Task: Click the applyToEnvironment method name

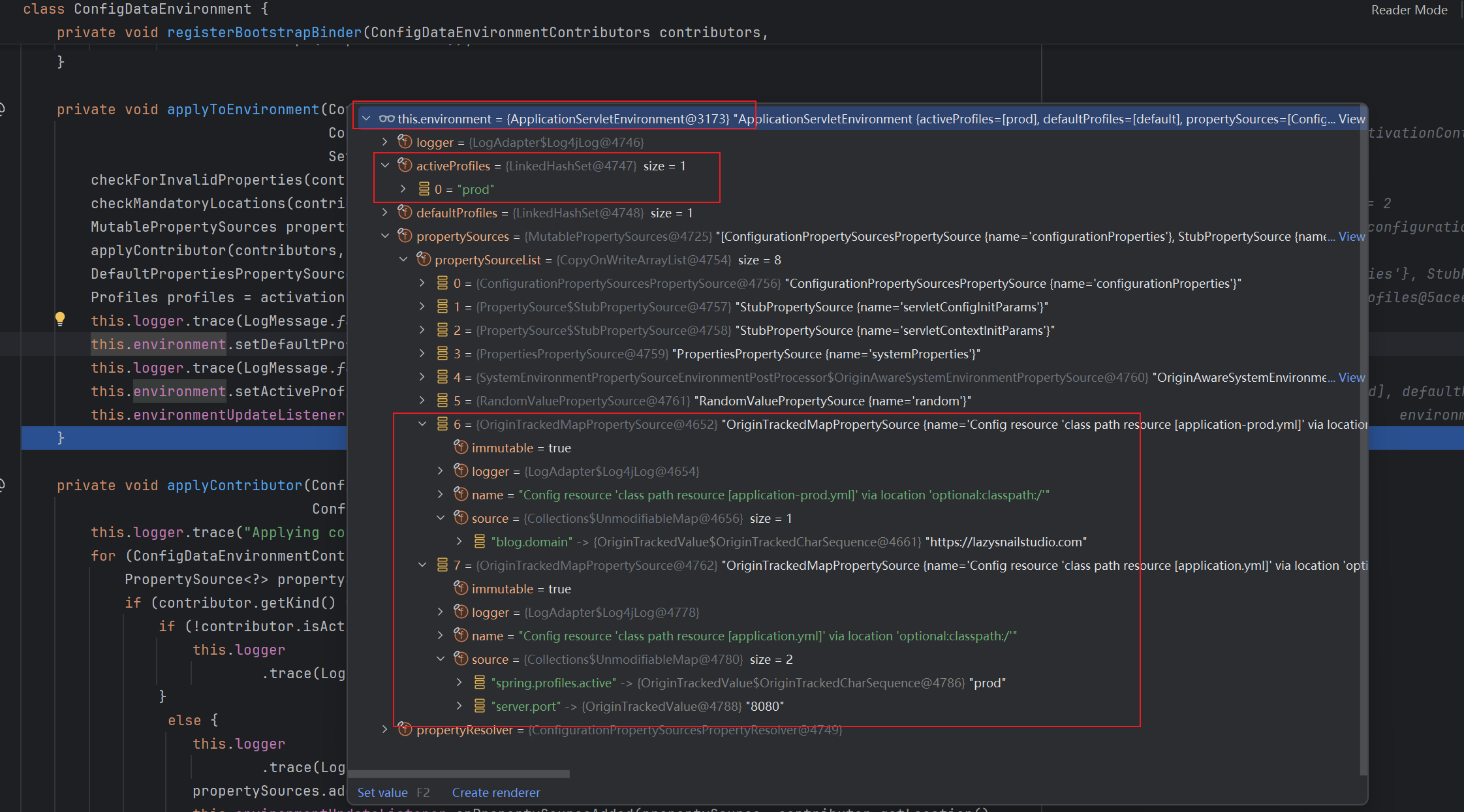Action: pos(243,110)
